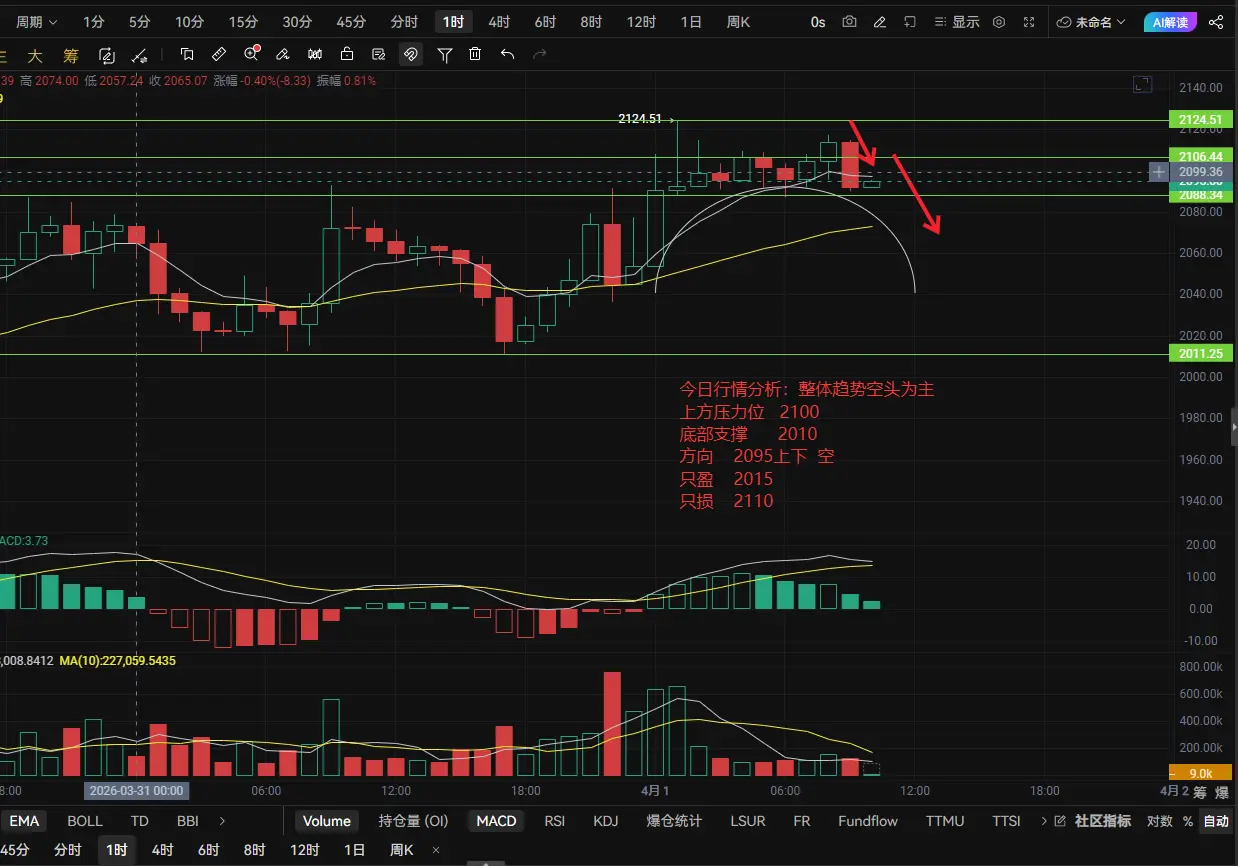
Task: Click the refresh-edit square icon
Action: point(107,55)
